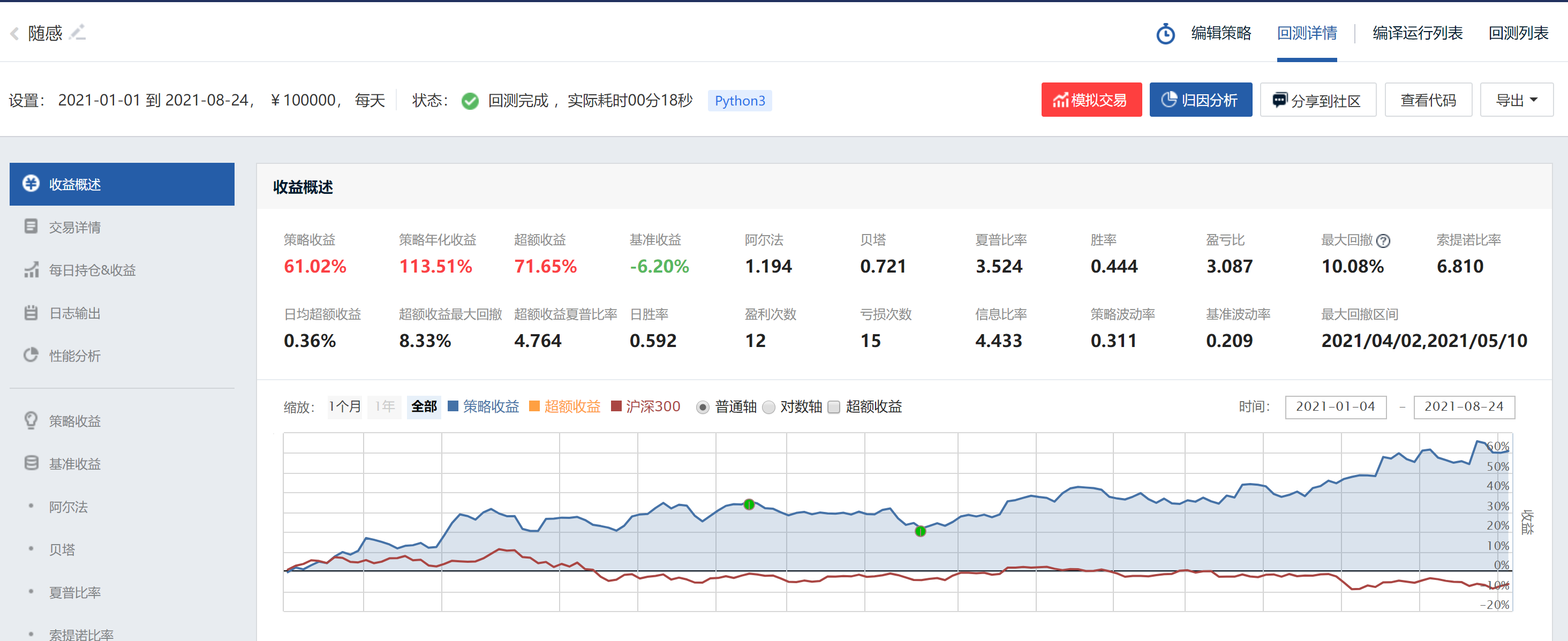This screenshot has height=641, width=1568.
Task: Click the 每日持仓&收益 chart icon
Action: pos(31,270)
